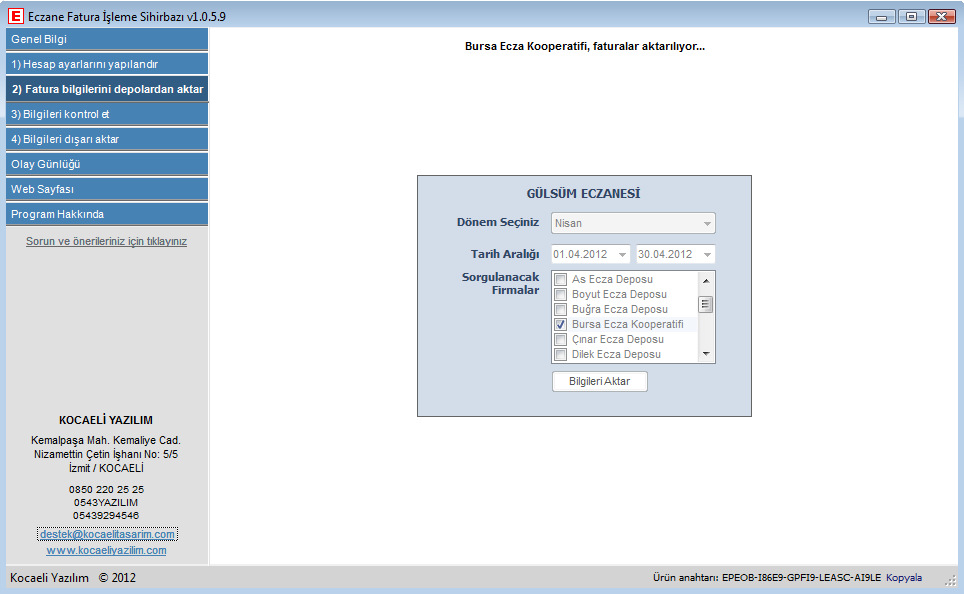Screen dimensions: 964x594
Task: Click the red E application icon
Action: tap(15, 16)
